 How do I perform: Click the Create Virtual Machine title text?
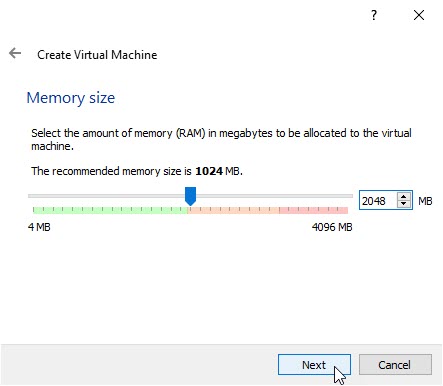click(97, 55)
